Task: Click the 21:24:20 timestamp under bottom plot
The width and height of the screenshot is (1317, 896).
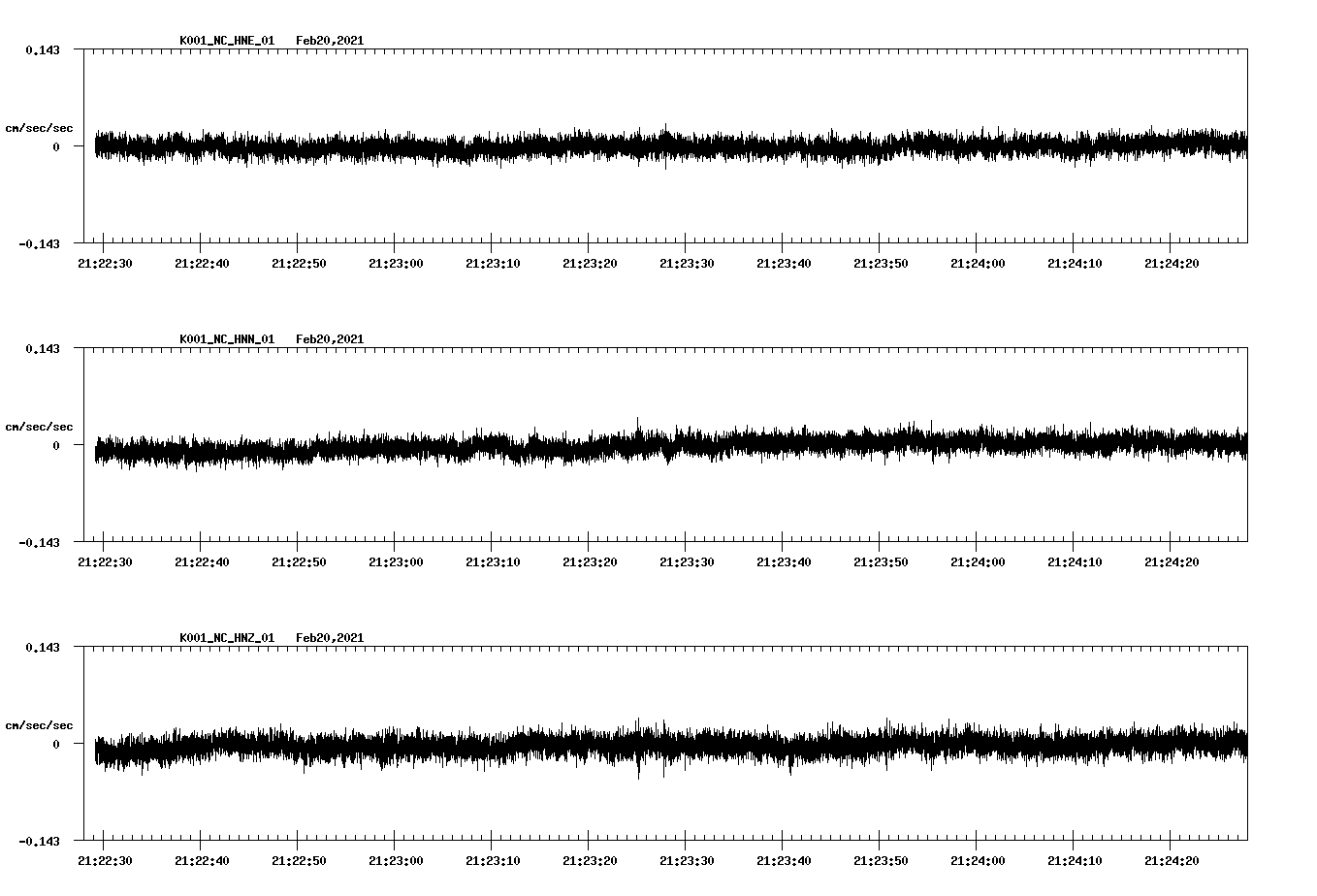Action: tap(1172, 858)
